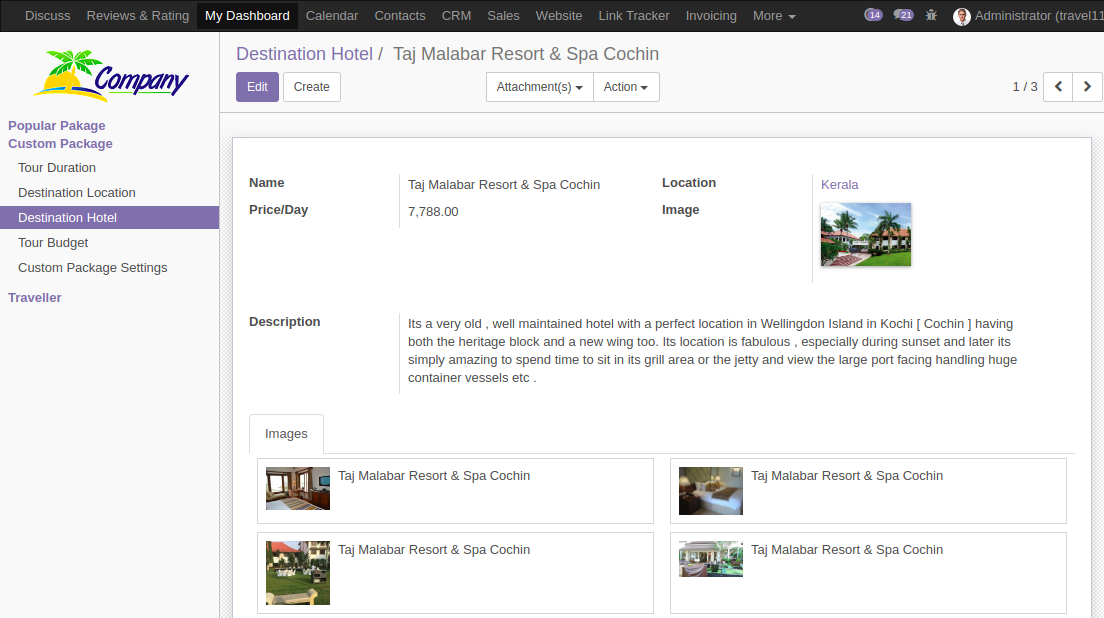Screen dimensions: 1104x618
Task: Open the Calendar menu
Action: point(332,15)
